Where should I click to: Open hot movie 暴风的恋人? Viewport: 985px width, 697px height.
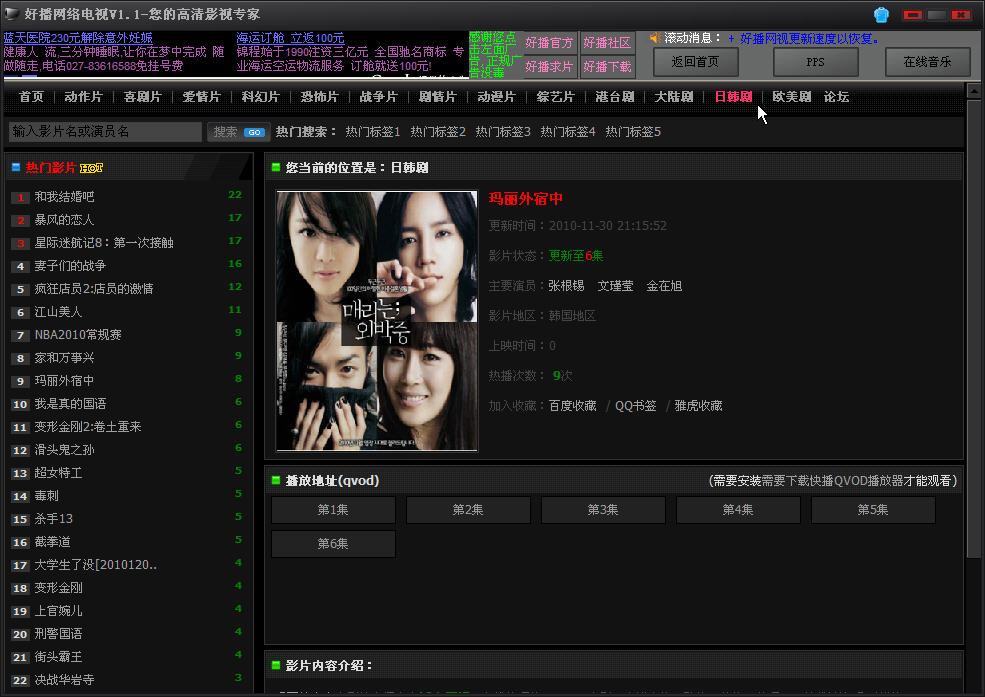[x=64, y=220]
